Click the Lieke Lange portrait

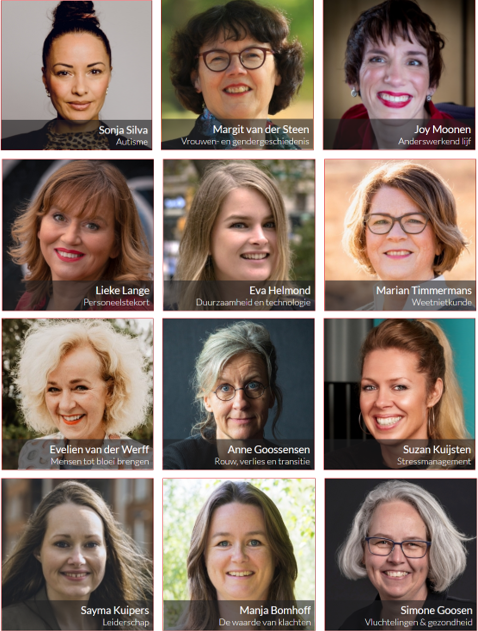tap(78, 235)
